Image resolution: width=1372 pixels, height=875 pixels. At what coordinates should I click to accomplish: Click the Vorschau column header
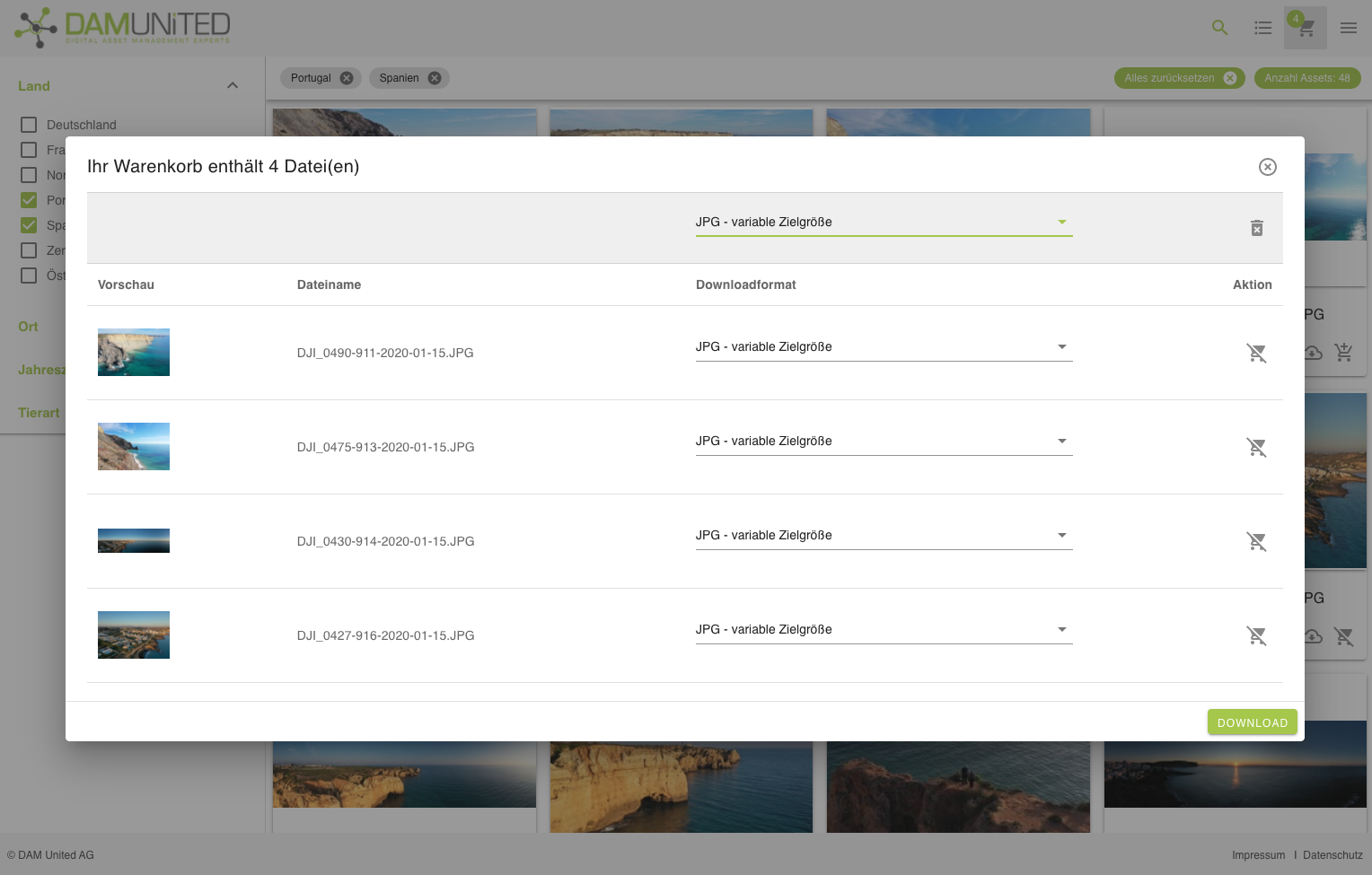pos(126,284)
